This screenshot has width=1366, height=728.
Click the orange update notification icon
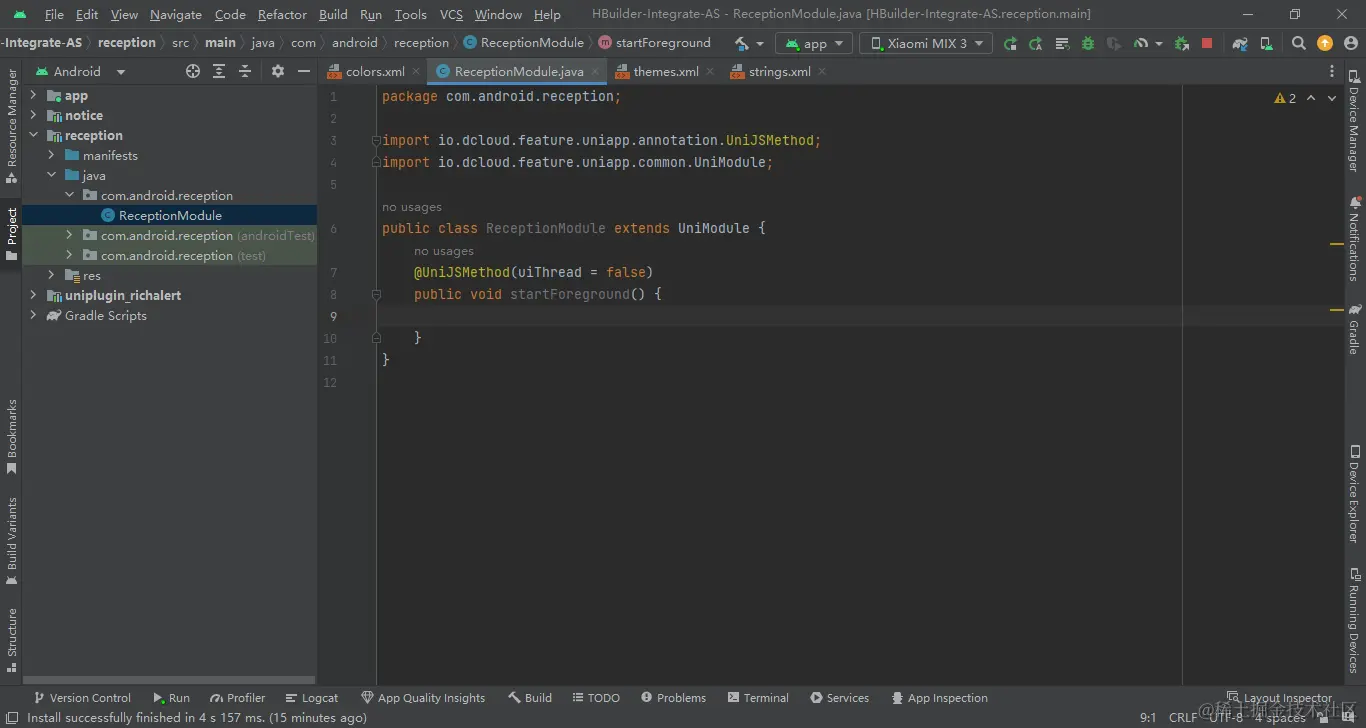click(x=1325, y=43)
